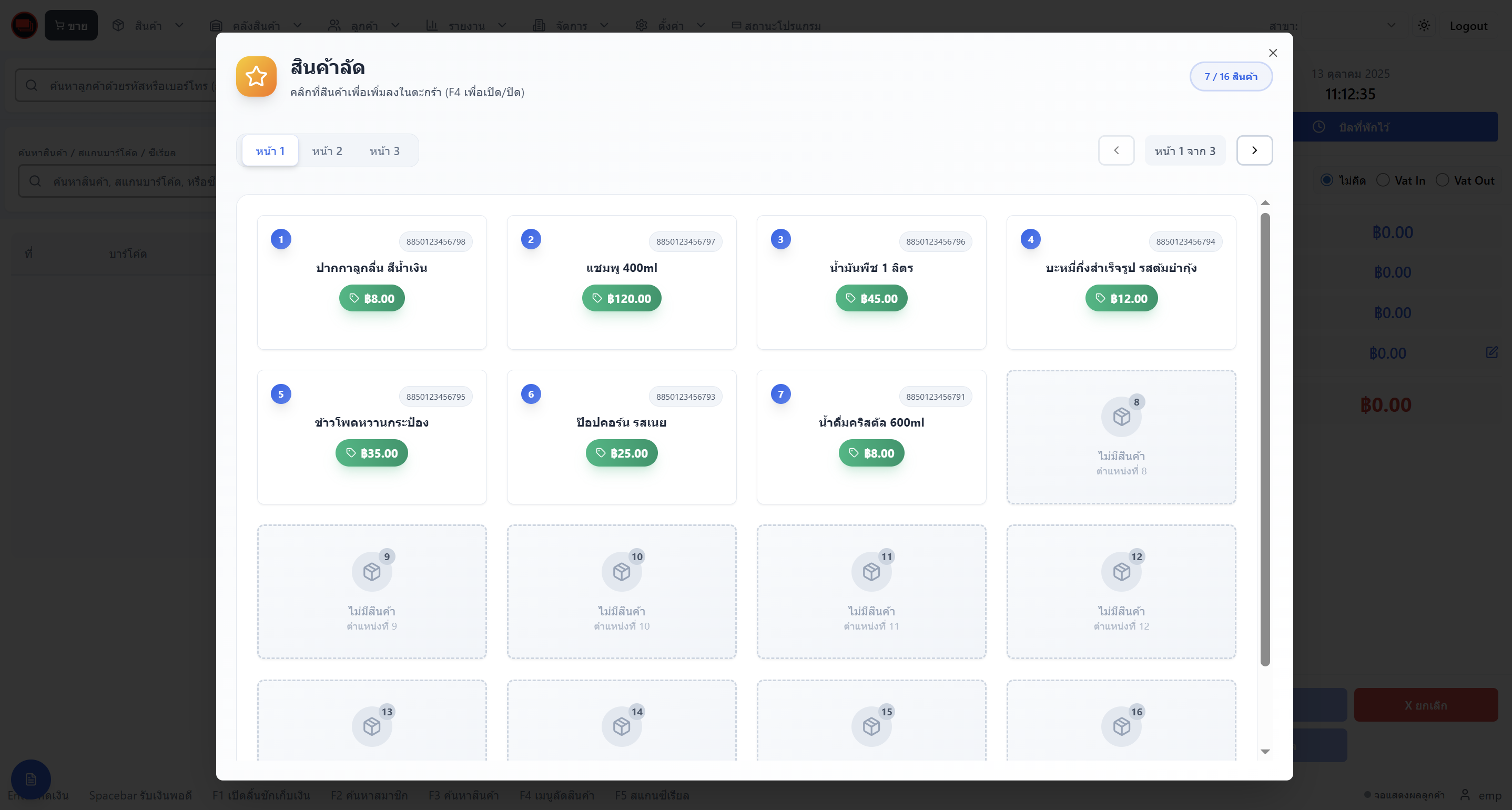Click the empty slot 10 package icon
This screenshot has width=1512, height=810.
click(621, 572)
